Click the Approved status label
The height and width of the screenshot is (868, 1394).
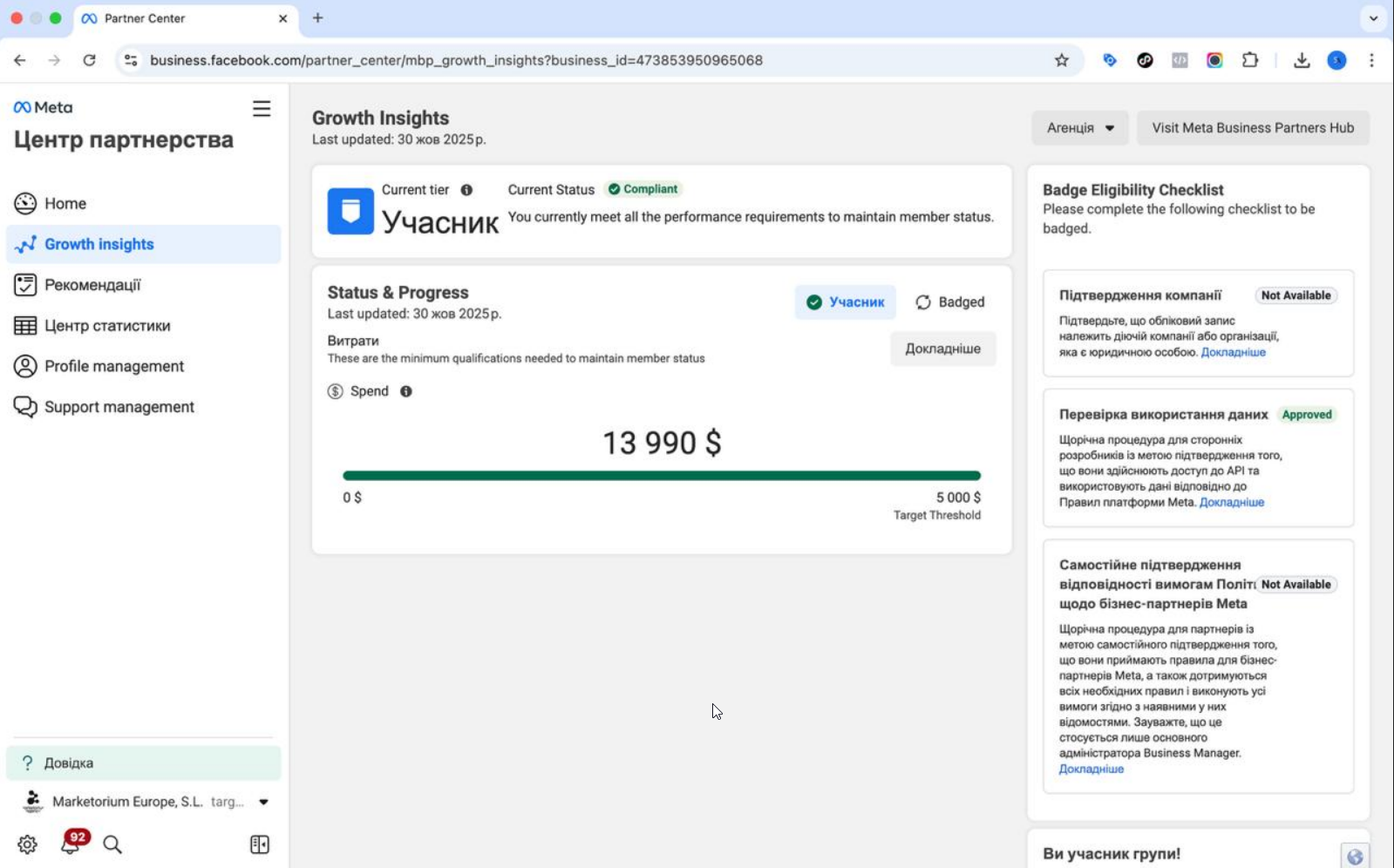coord(1306,415)
